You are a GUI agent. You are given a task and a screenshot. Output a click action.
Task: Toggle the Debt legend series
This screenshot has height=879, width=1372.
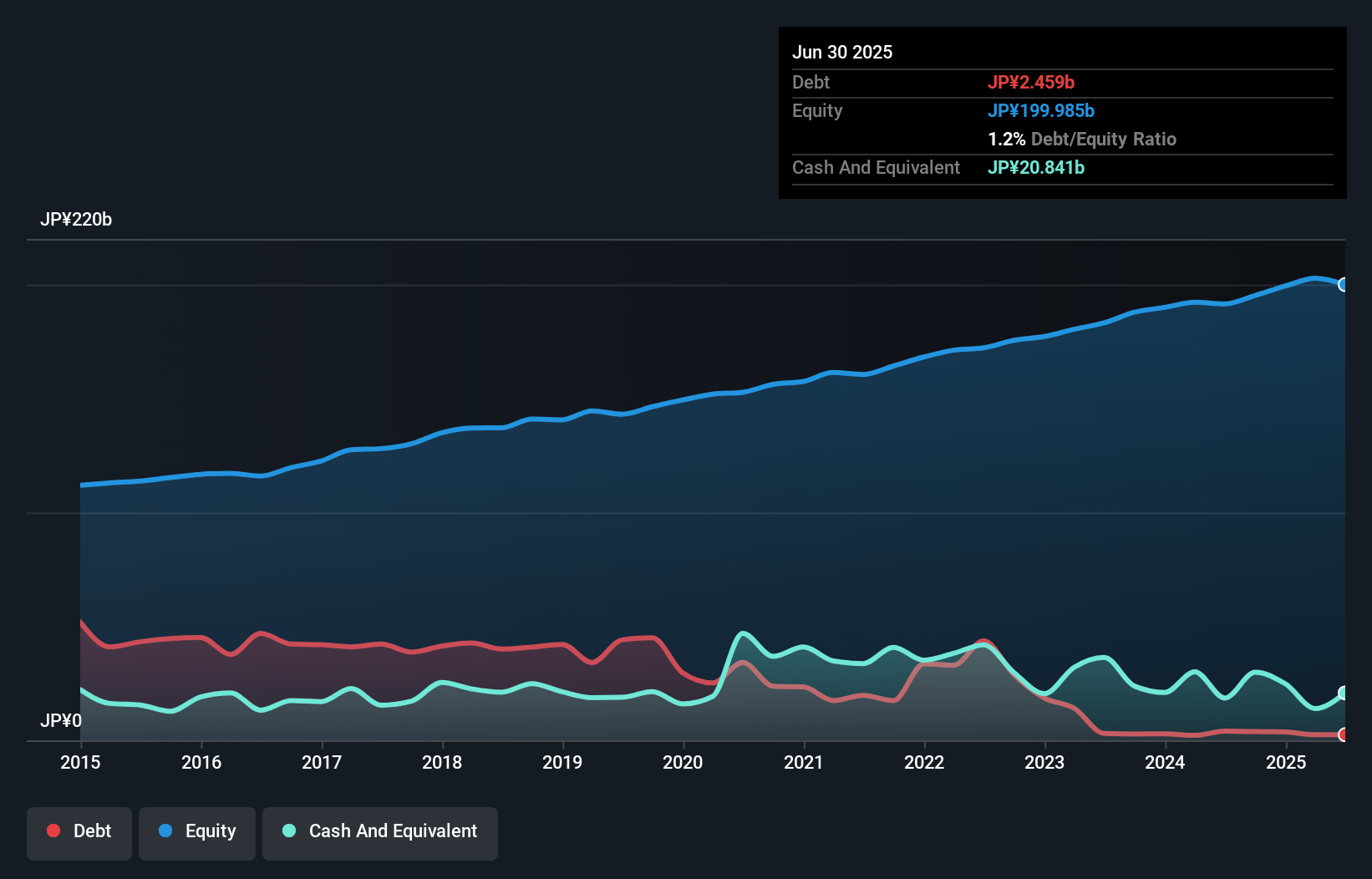(79, 831)
